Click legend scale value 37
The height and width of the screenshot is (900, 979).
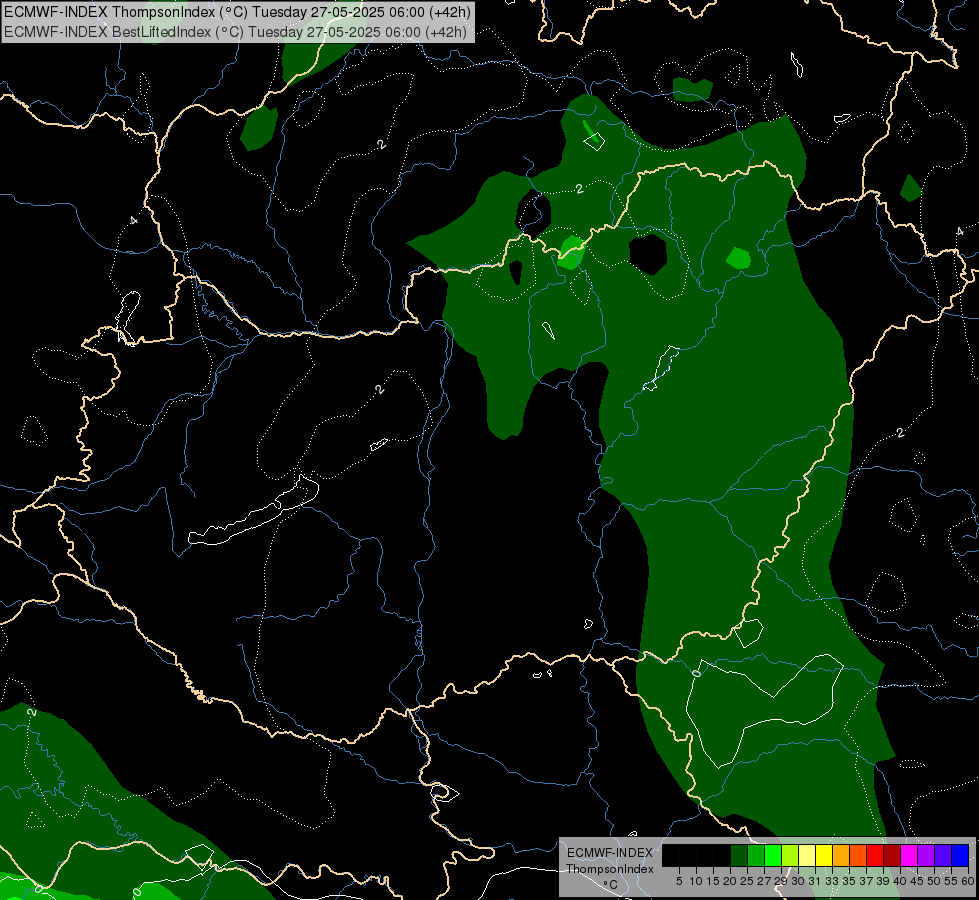coord(866,881)
